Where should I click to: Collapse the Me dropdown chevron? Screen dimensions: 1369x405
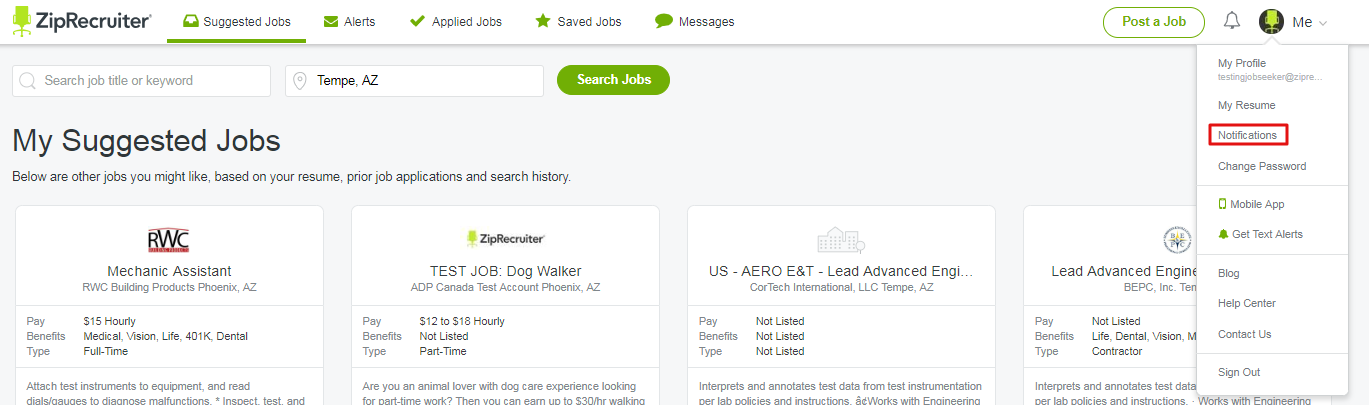1323,22
